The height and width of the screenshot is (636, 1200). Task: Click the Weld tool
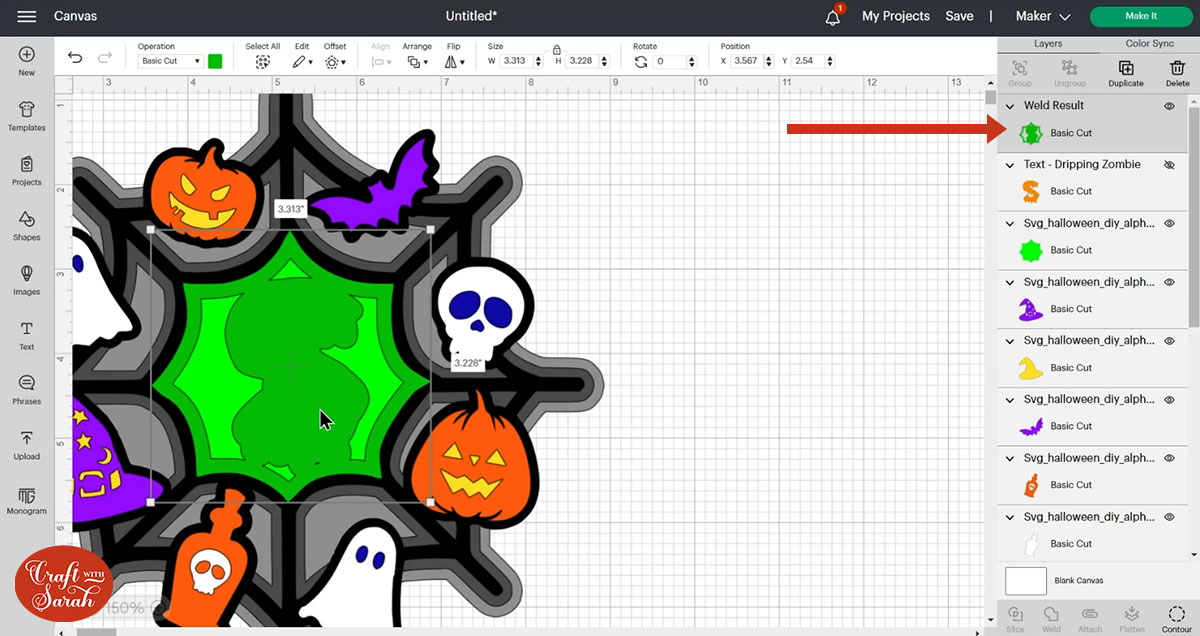tap(1052, 619)
